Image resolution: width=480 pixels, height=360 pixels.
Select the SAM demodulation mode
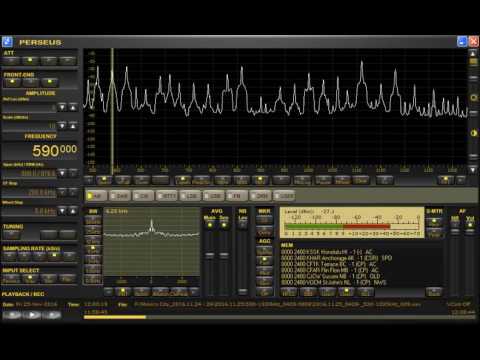(x=120, y=196)
